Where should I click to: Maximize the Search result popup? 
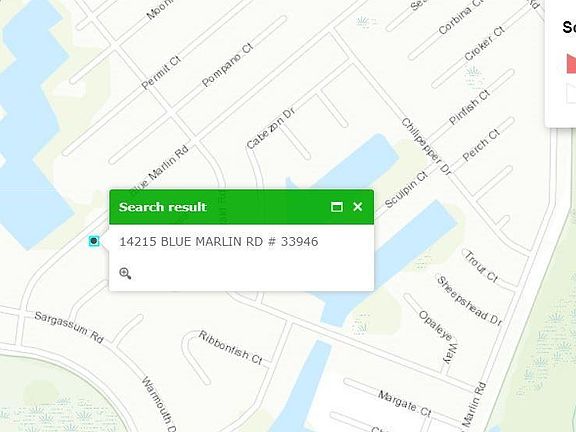pos(336,207)
